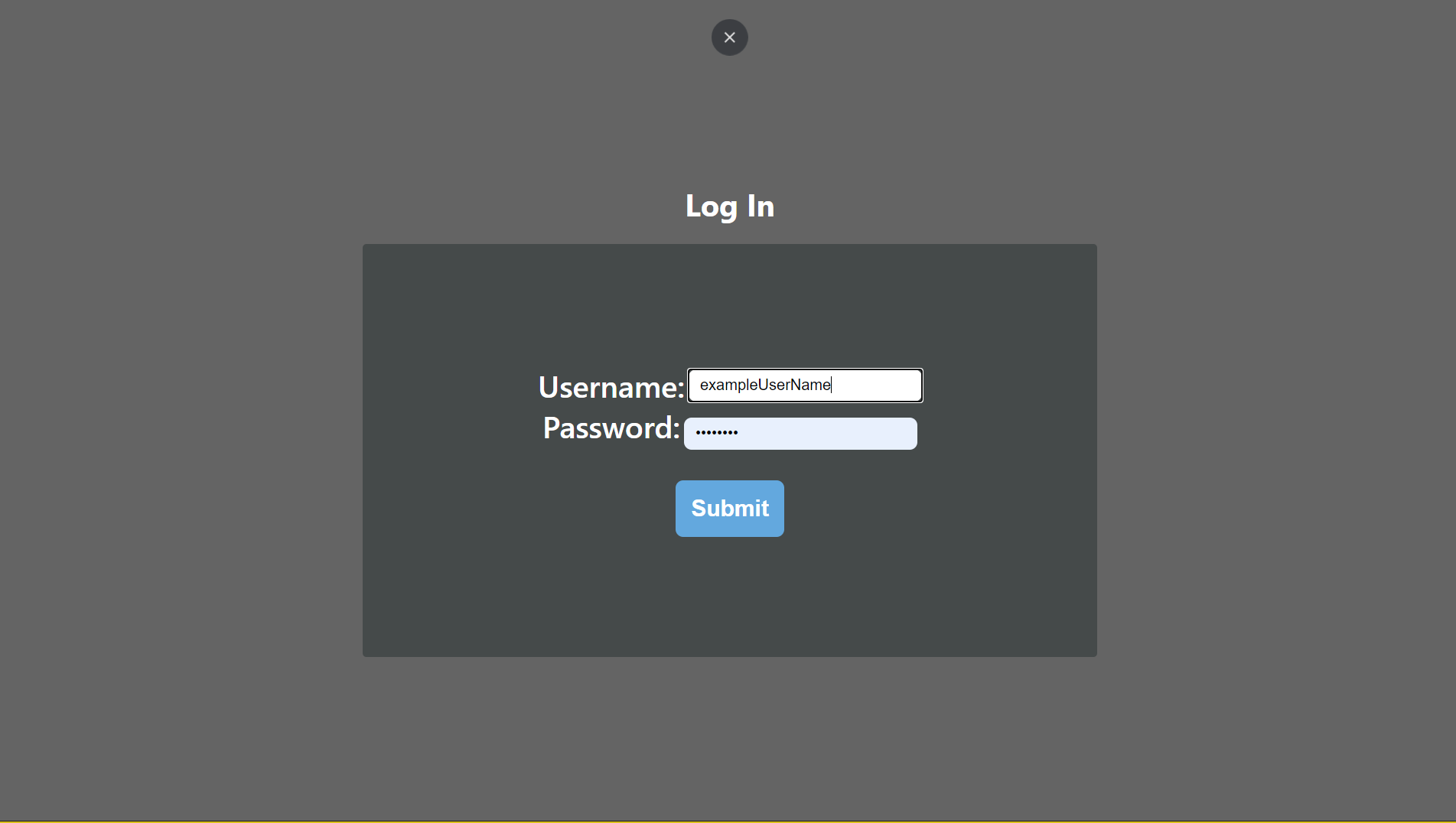Click gray overlay left of form panel
Screen dimensions: 1456x823
pos(181,450)
